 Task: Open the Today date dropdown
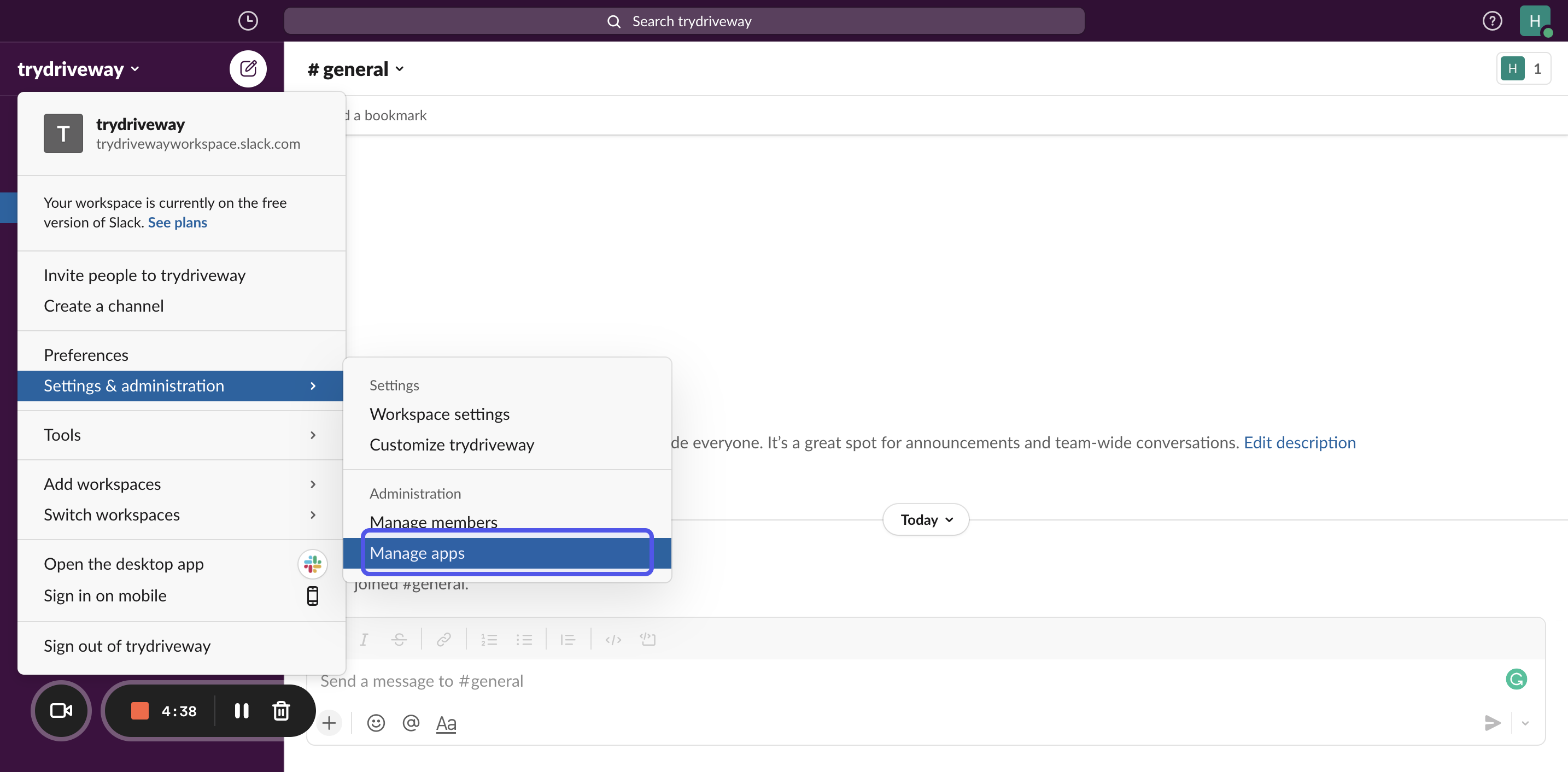point(926,519)
